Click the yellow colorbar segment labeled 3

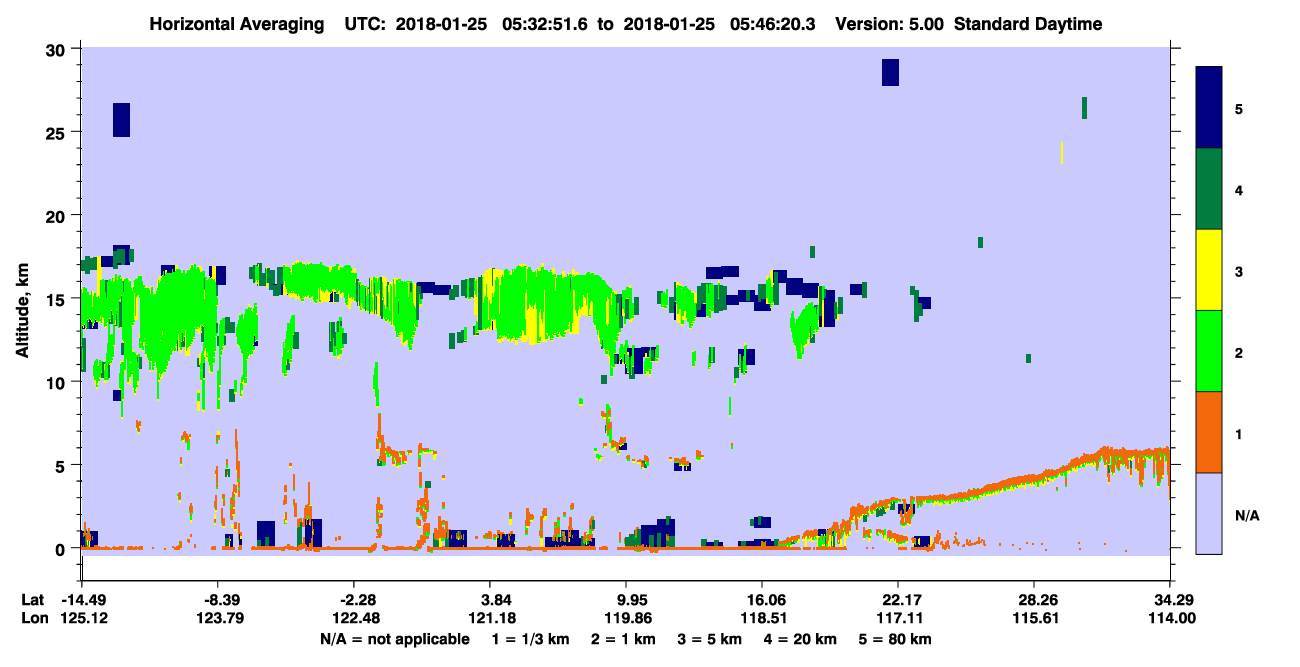(x=1209, y=270)
